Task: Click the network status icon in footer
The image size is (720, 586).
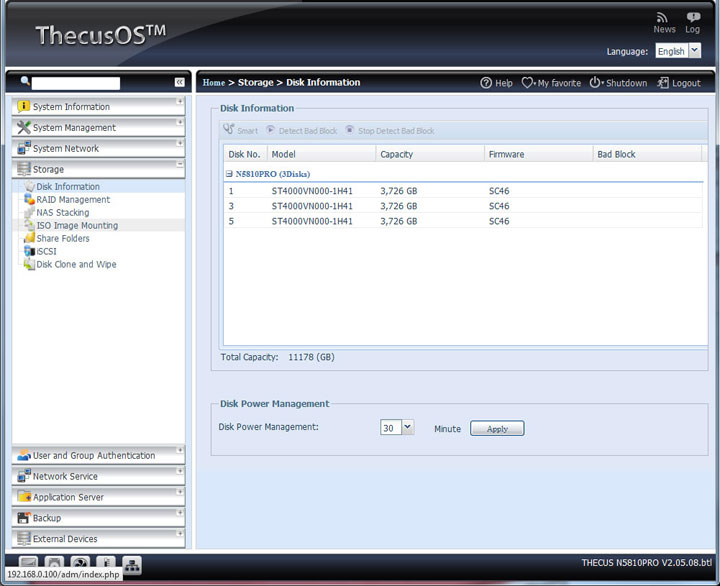Action: [x=132, y=565]
